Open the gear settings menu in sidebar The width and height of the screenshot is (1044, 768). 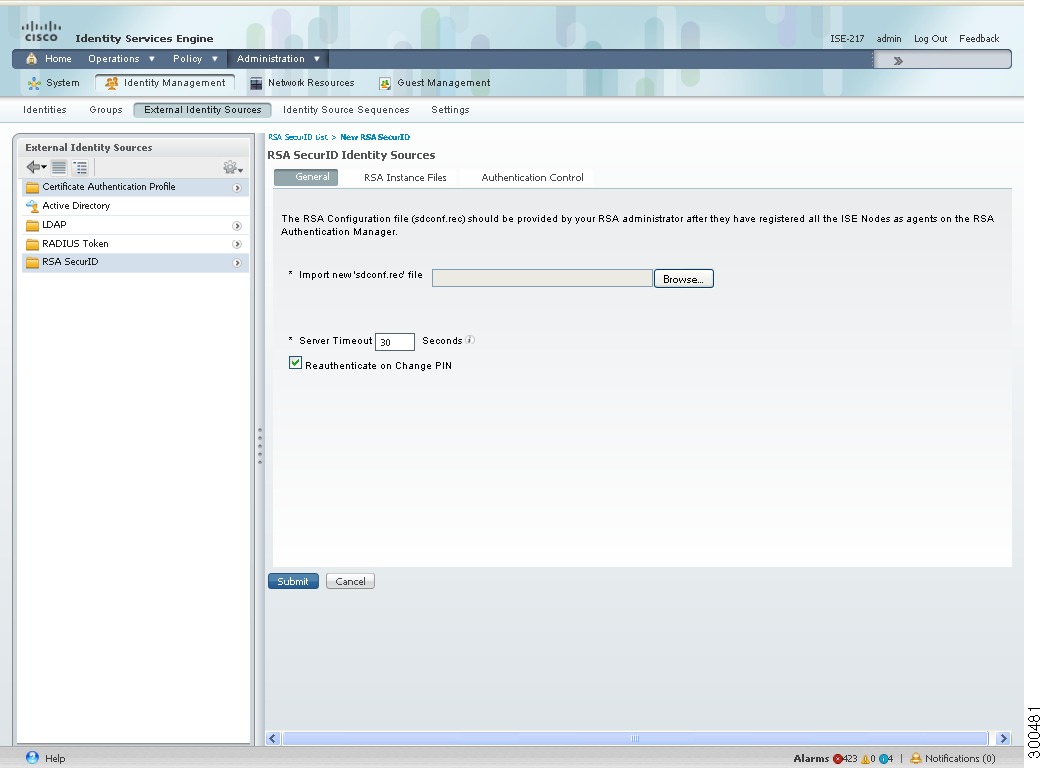[232, 167]
